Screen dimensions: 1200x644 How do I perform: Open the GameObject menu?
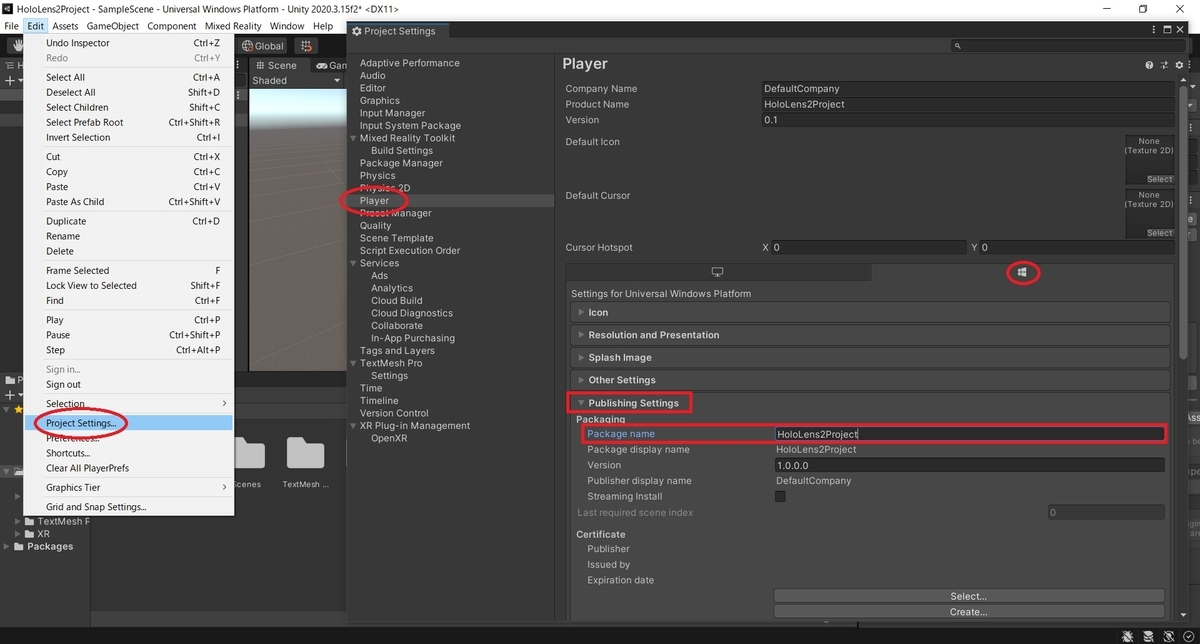coord(113,26)
